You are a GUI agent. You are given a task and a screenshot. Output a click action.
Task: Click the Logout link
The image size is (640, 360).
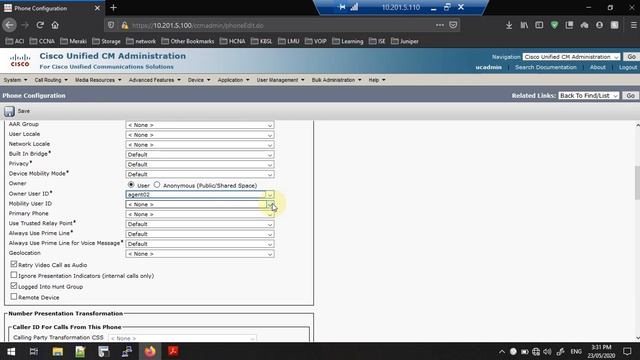628,67
